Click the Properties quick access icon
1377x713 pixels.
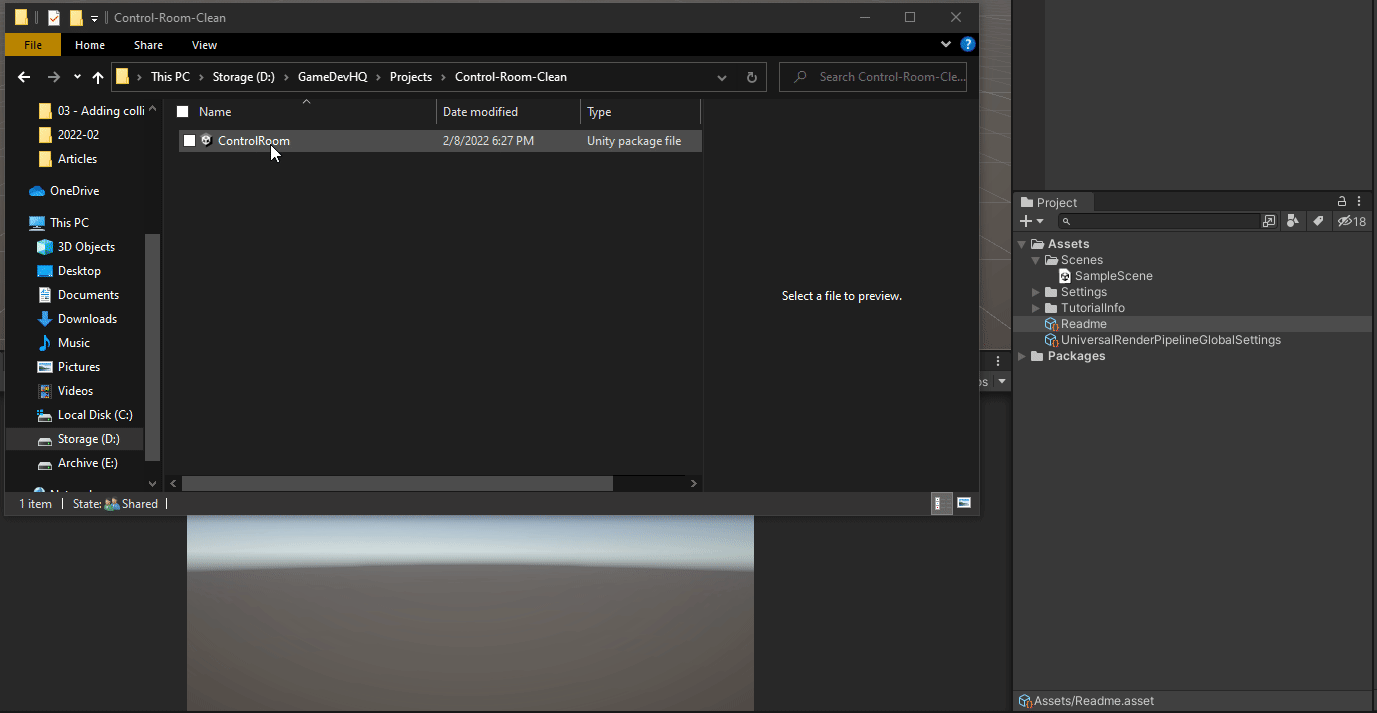click(x=54, y=17)
